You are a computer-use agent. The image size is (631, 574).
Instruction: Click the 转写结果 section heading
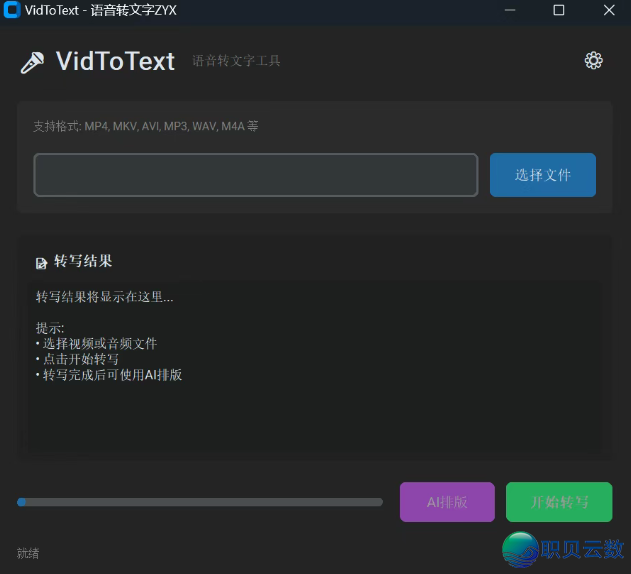pyautogui.click(x=83, y=261)
